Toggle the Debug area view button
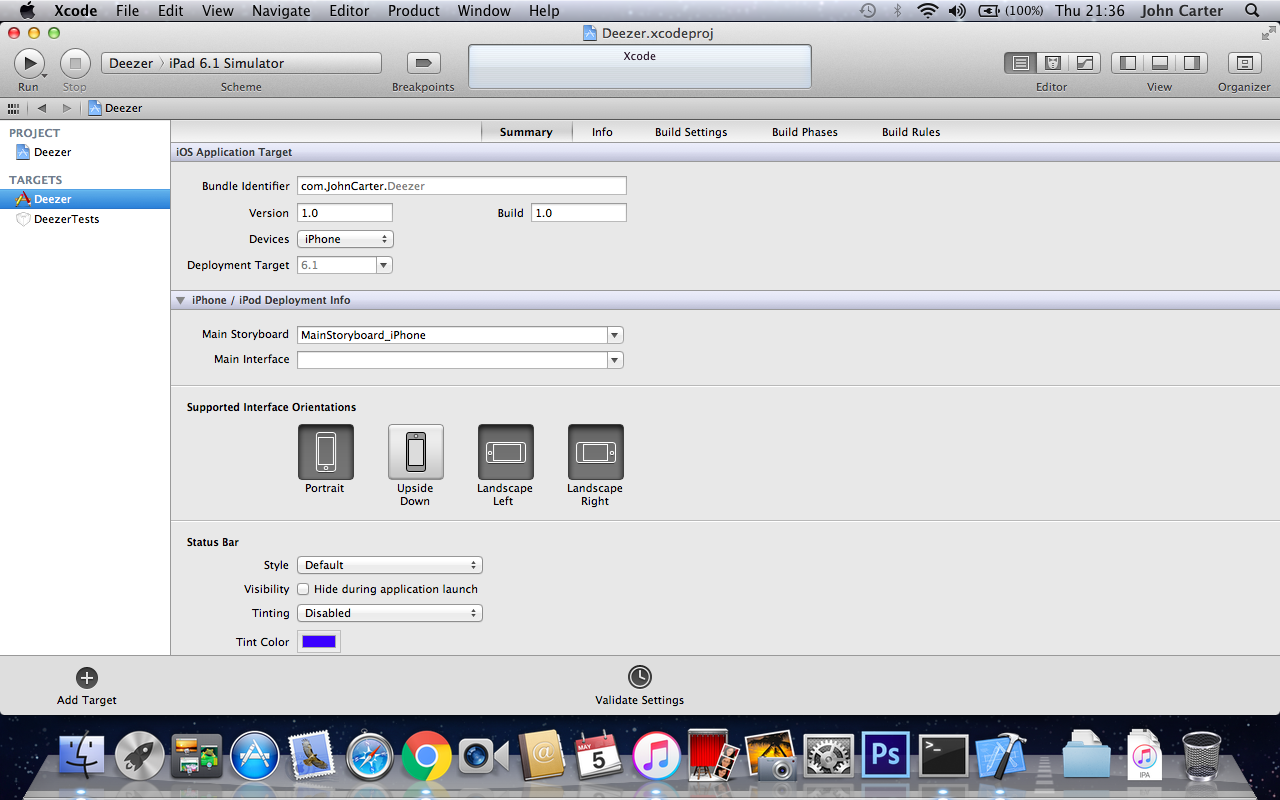The height and width of the screenshot is (800, 1280). [1160, 63]
